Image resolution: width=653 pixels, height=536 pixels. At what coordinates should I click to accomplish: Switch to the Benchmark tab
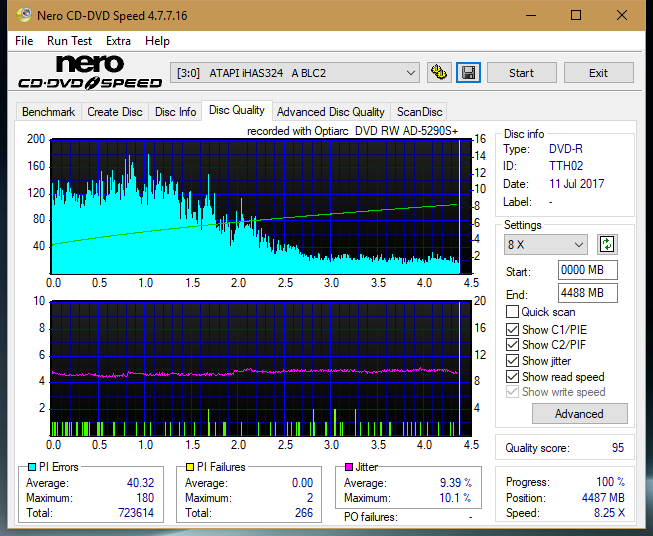coord(48,112)
